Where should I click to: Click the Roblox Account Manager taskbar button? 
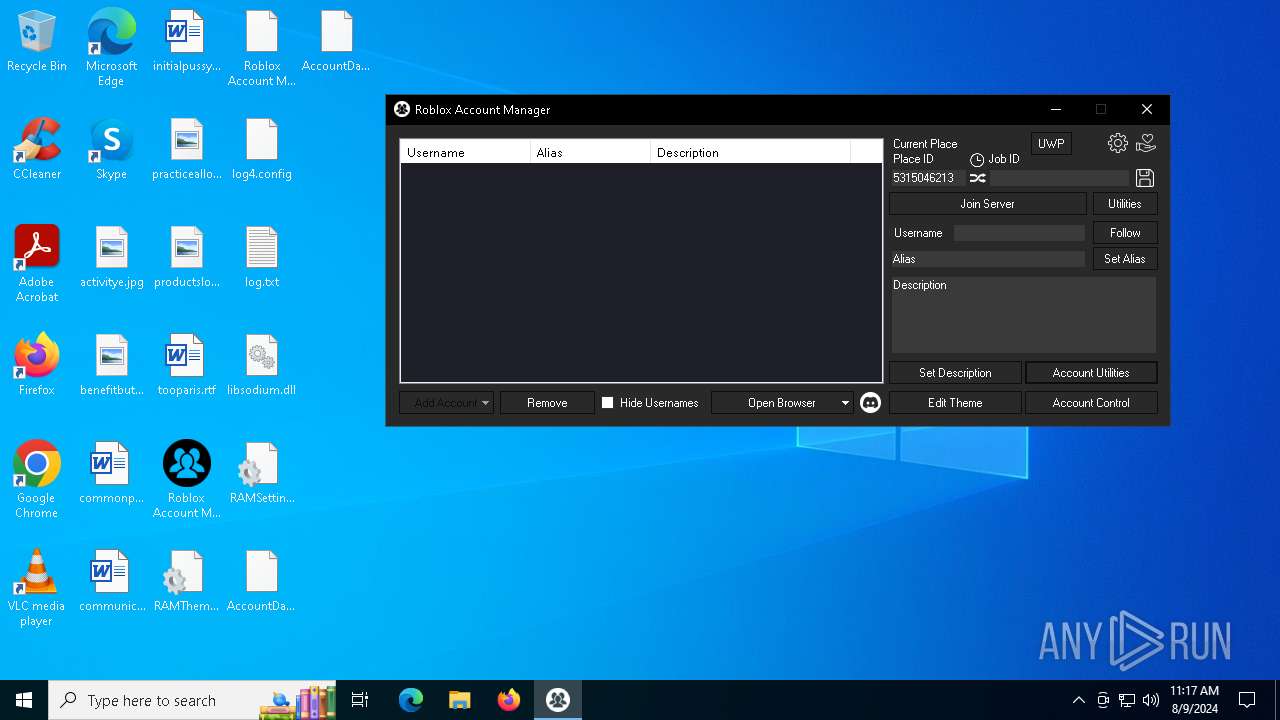click(557, 700)
